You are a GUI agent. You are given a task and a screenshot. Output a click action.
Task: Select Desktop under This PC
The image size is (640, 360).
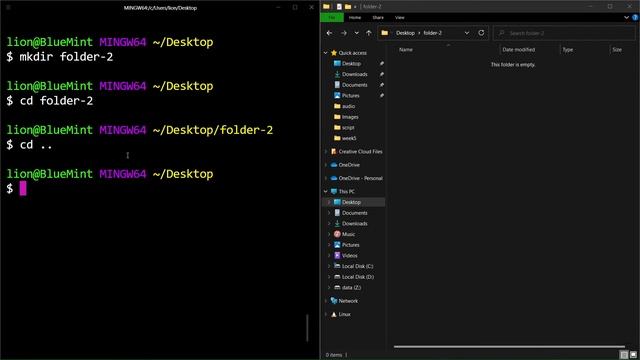point(351,202)
